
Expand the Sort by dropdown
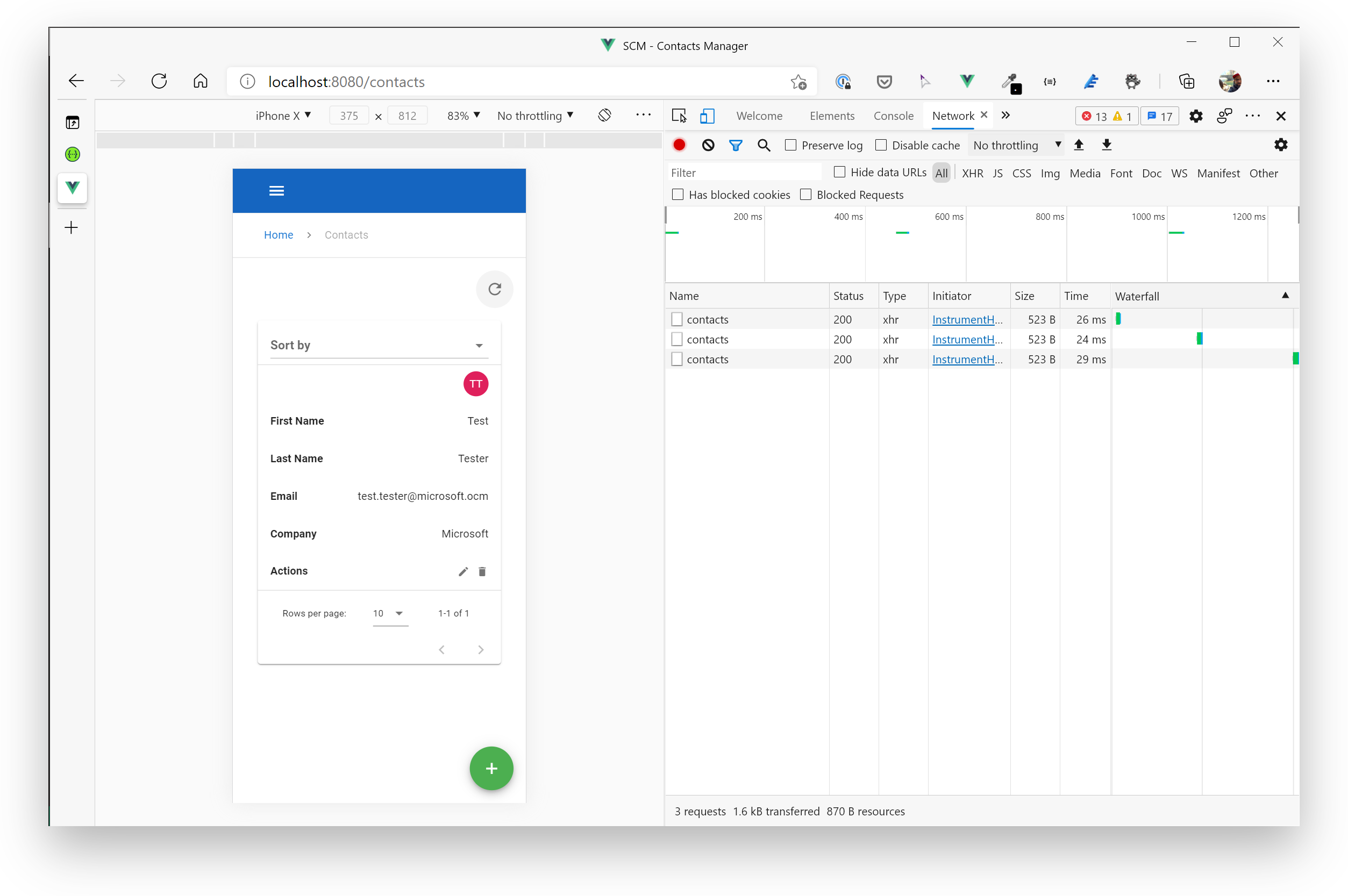[379, 345]
